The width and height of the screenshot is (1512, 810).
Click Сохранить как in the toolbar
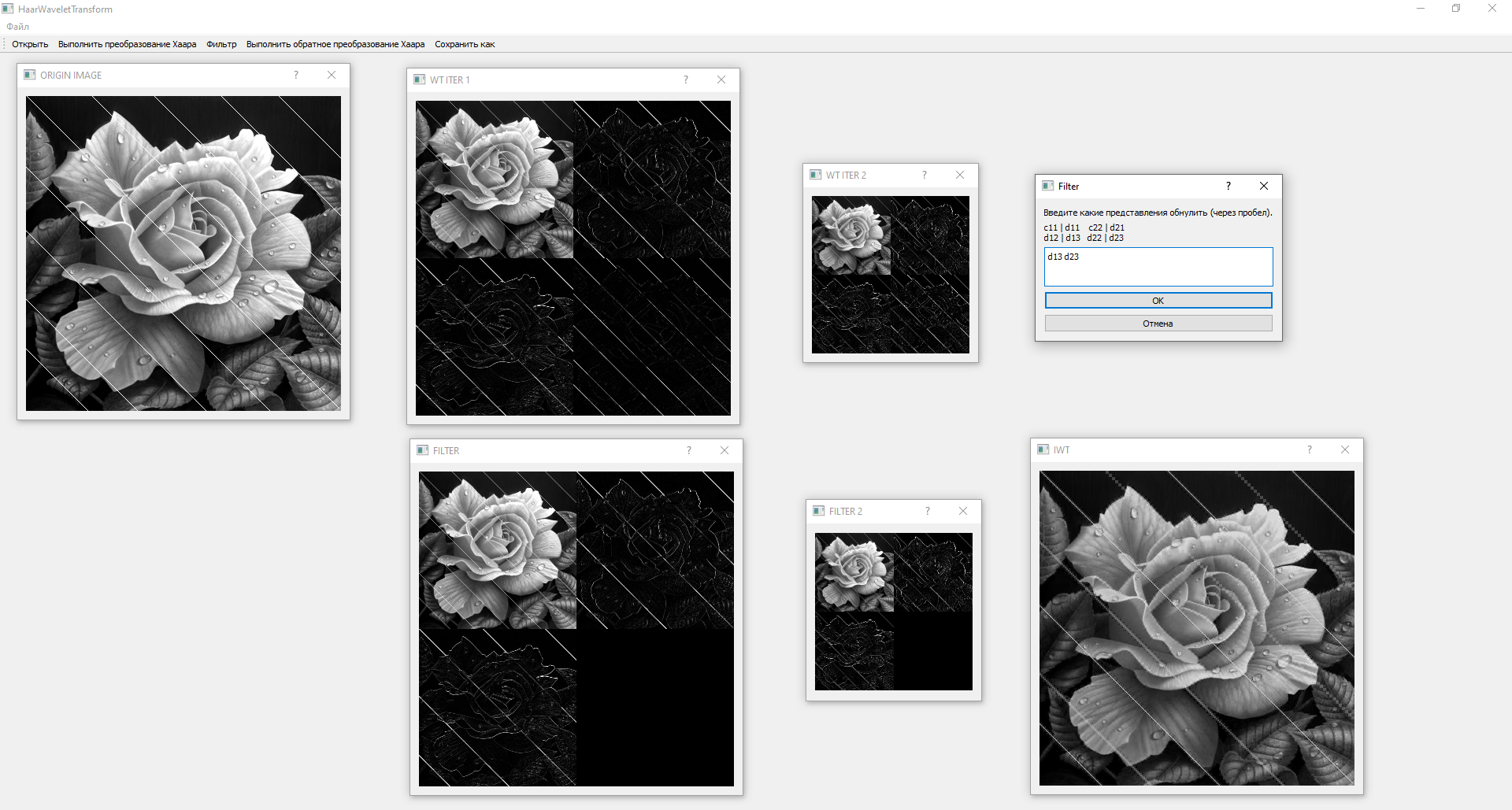465,44
